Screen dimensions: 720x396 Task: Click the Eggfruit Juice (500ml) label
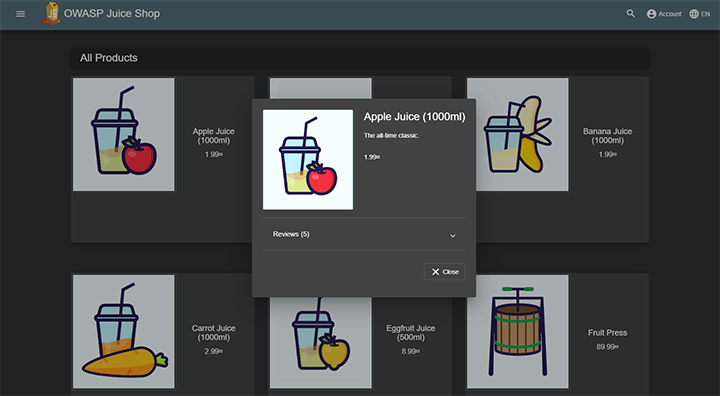pyautogui.click(x=411, y=333)
